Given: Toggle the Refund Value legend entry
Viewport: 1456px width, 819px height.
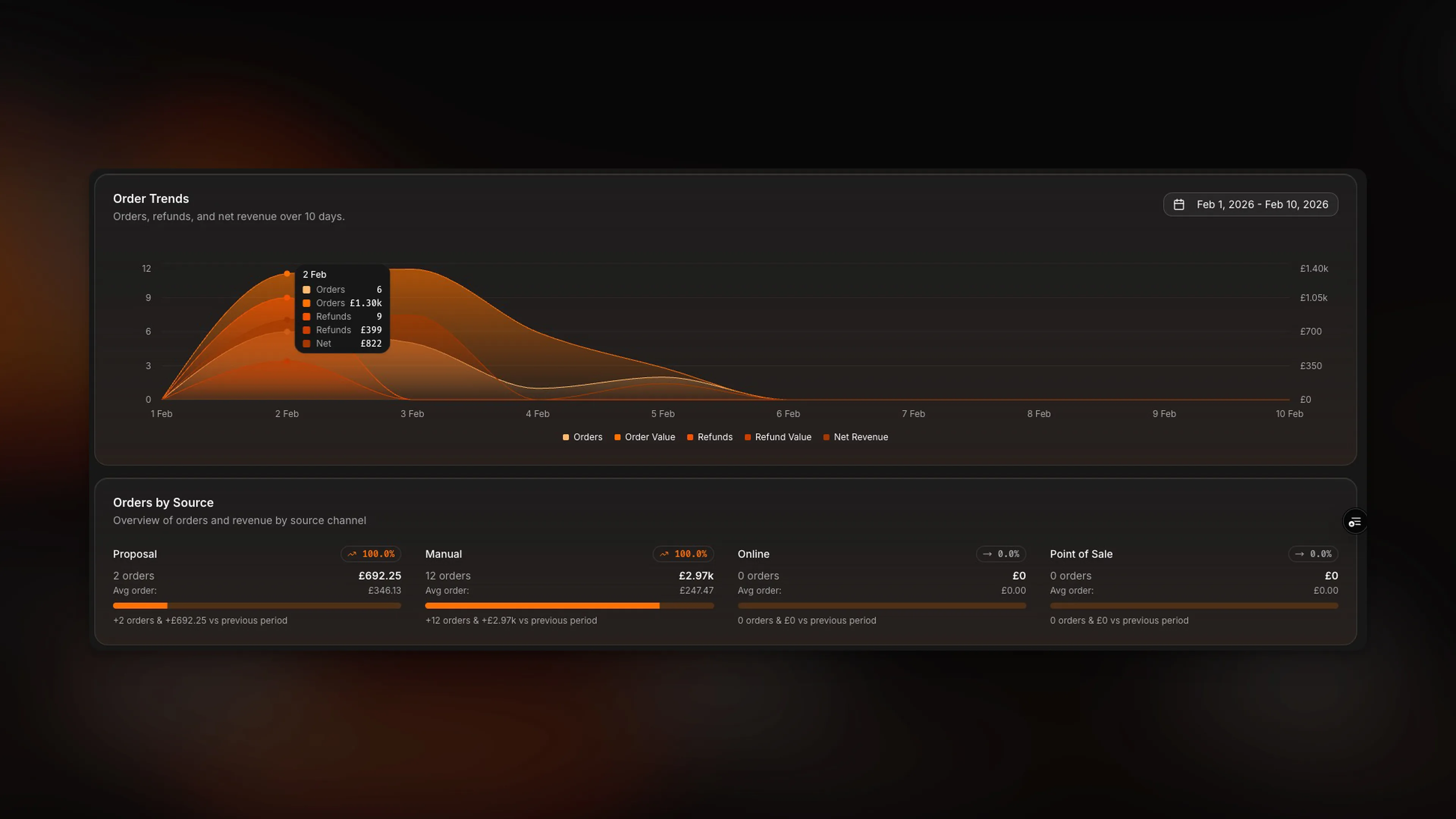Looking at the screenshot, I should point(778,437).
